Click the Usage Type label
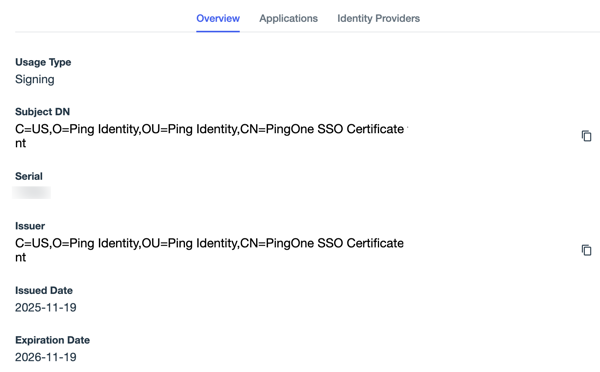The width and height of the screenshot is (600, 372). (x=43, y=62)
